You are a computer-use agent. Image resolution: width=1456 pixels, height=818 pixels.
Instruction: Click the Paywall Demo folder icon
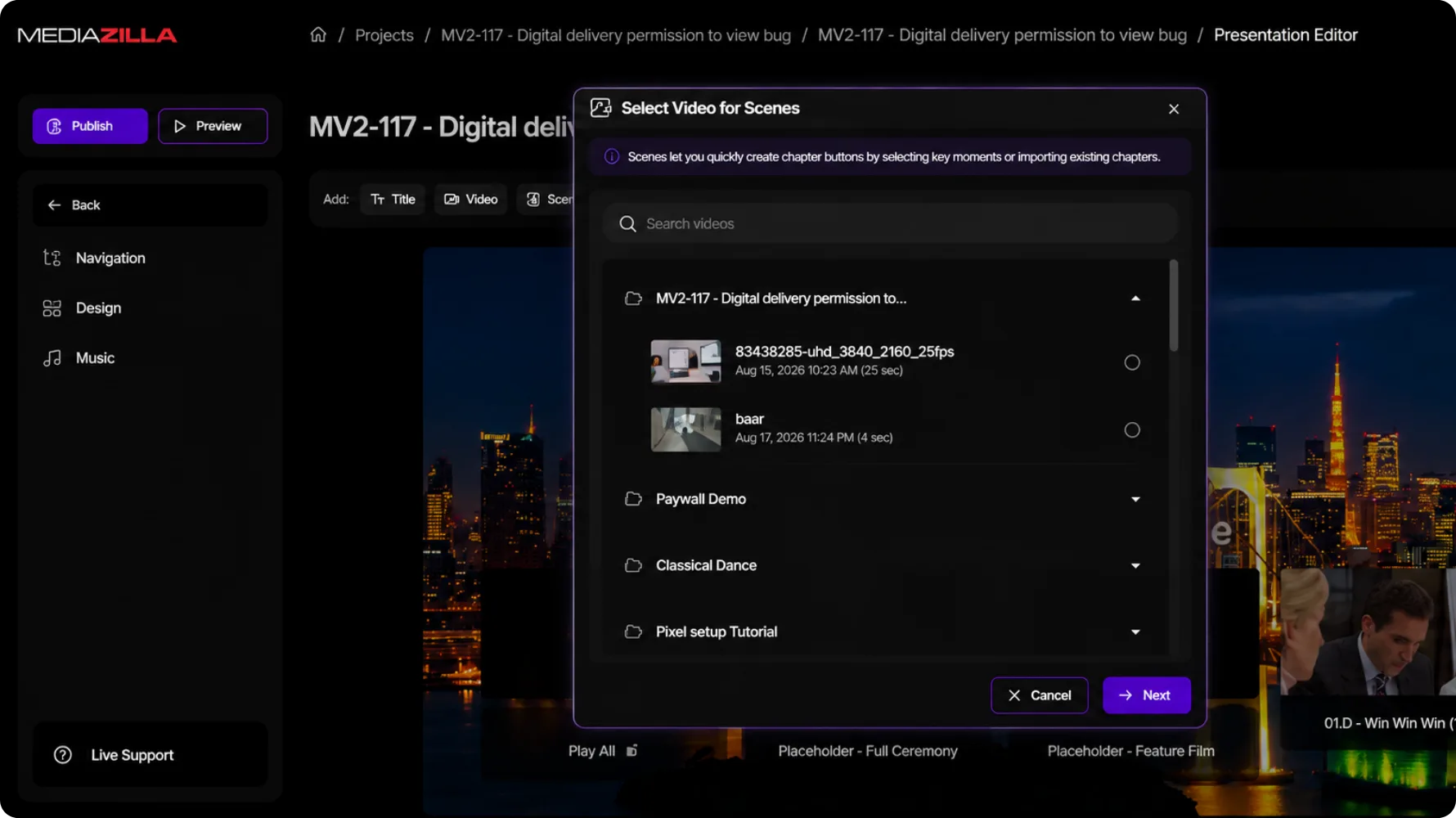(x=633, y=499)
